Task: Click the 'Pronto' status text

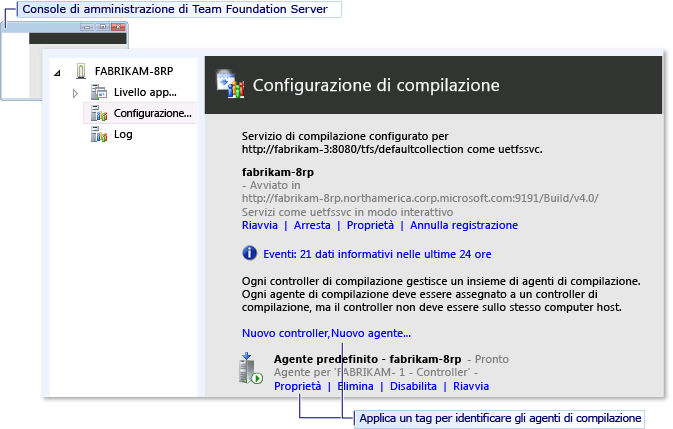Action: (491, 359)
